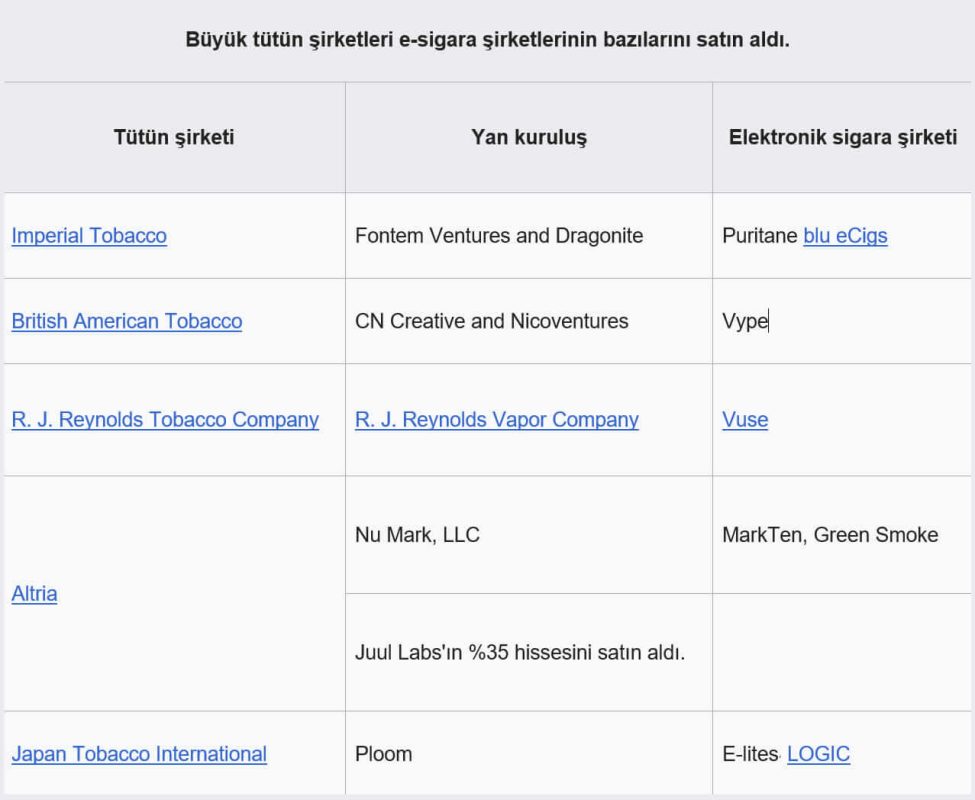Click the 'Yan kuruluş' column header

529,137
